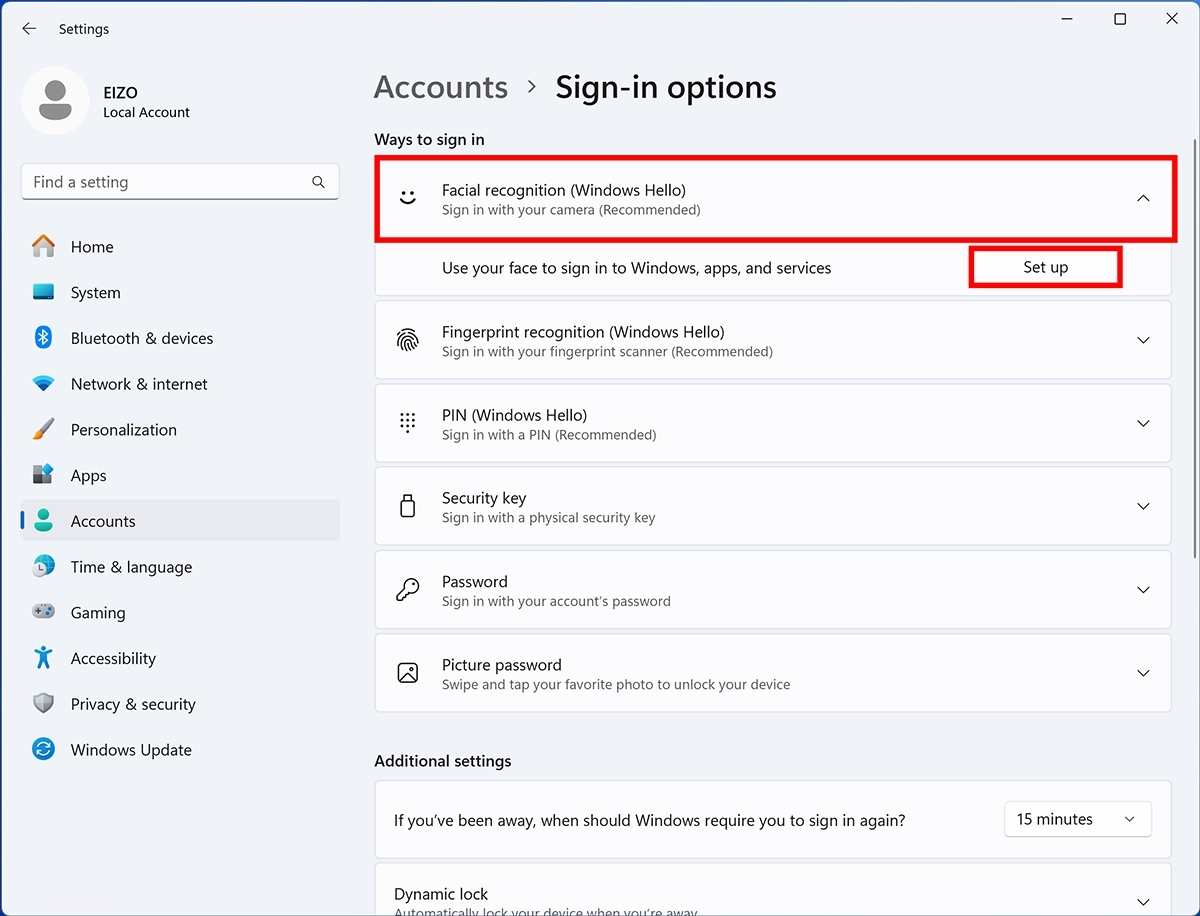The image size is (1200, 916).
Task: Click the security key USB icon
Action: tap(407, 506)
